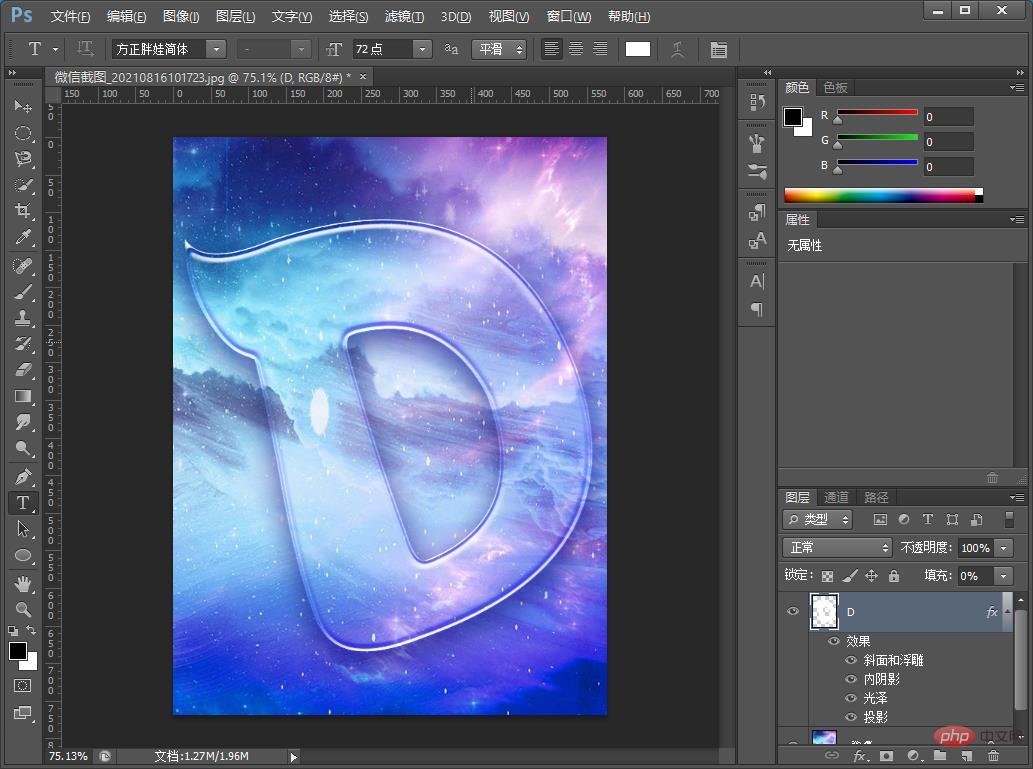Open the font family dropdown 方正胖娃简体
The height and width of the screenshot is (769, 1033).
pos(216,49)
